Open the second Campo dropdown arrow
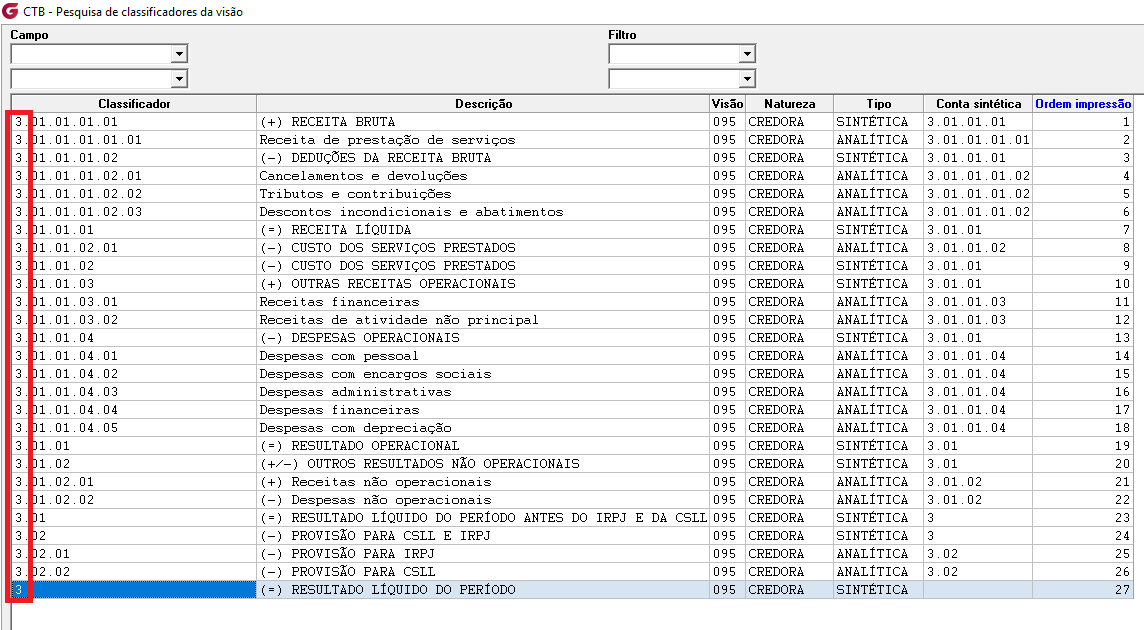The image size is (1144, 630). 179,78
